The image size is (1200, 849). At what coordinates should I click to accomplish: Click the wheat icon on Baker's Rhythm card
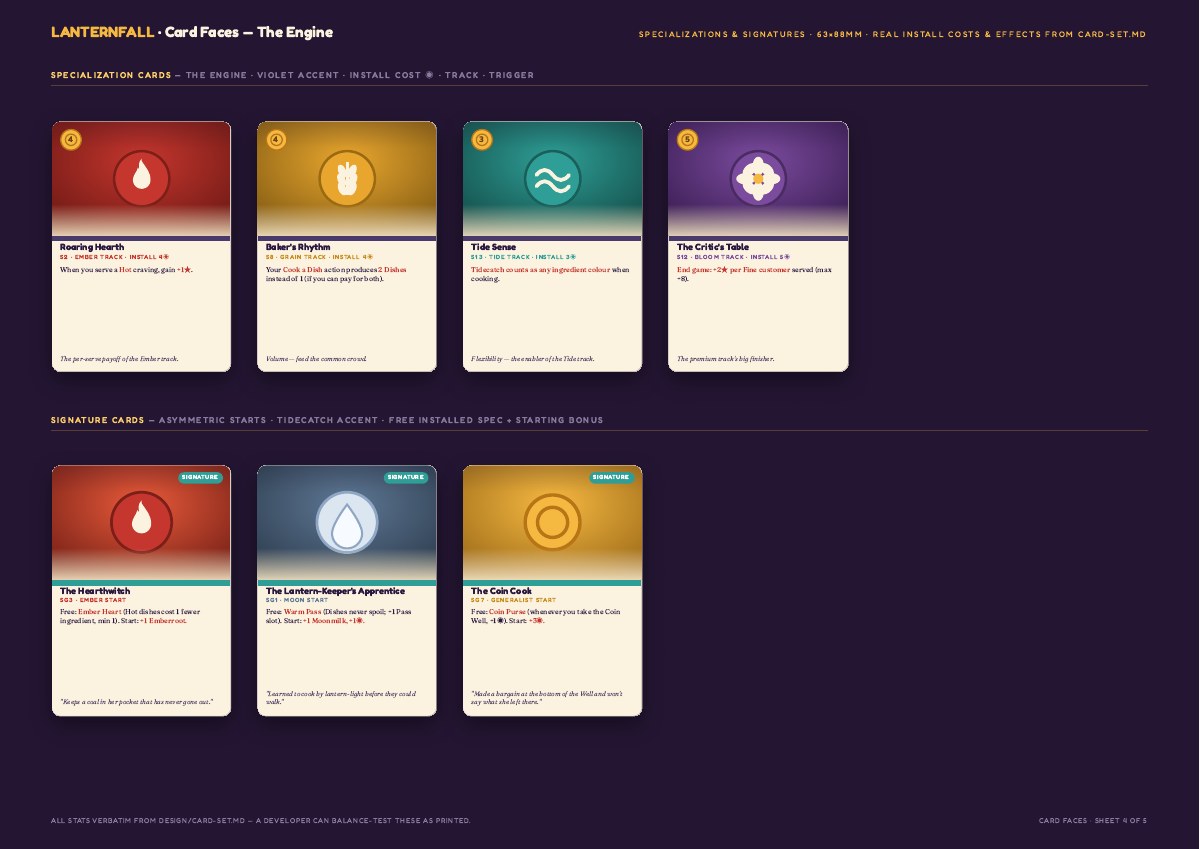(347, 178)
